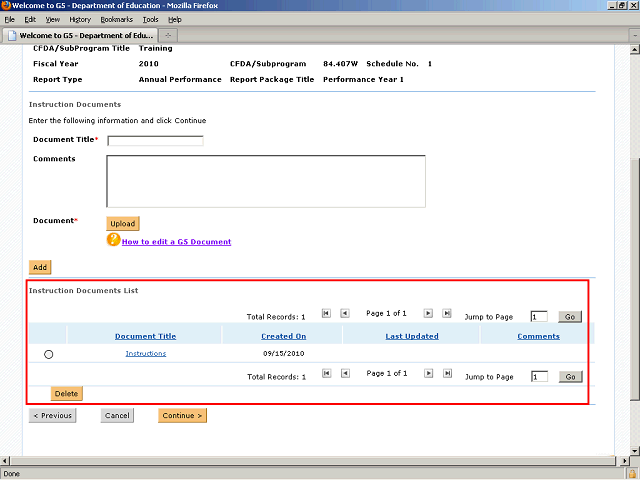Click the orange question mark help icon

pyautogui.click(x=113, y=240)
